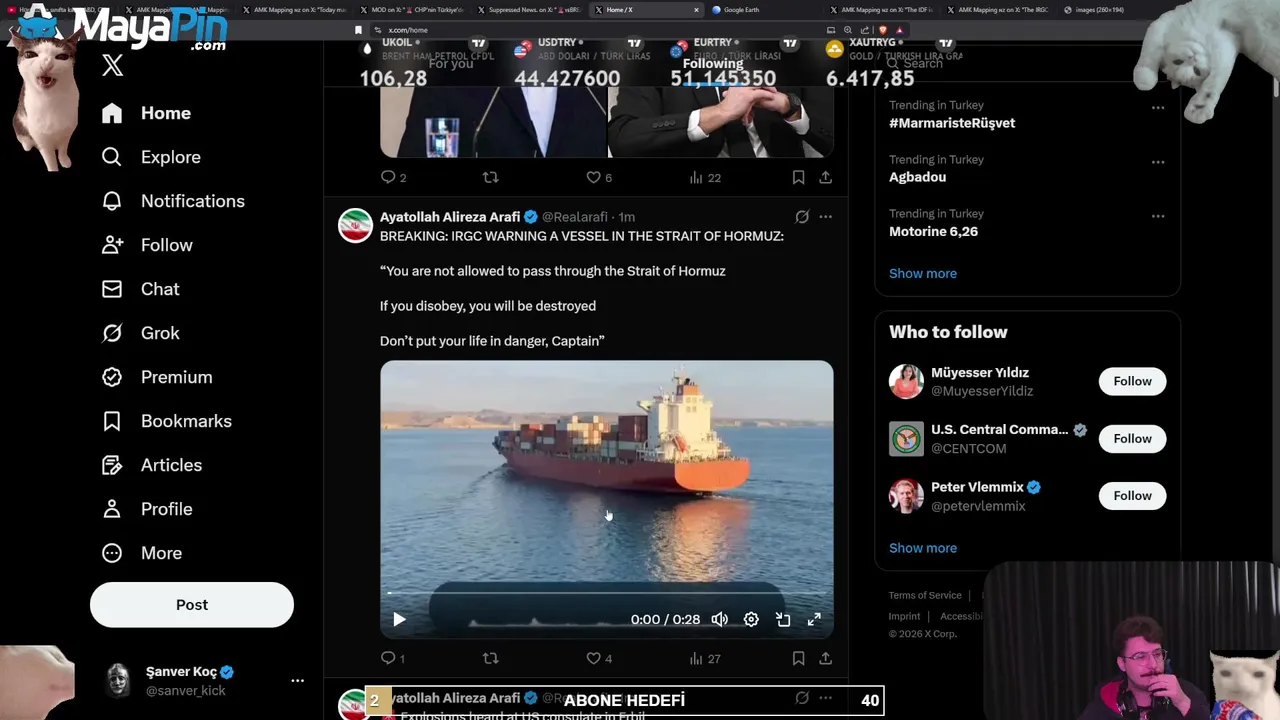
Task: Open Articles in the sidebar
Action: (x=151, y=465)
